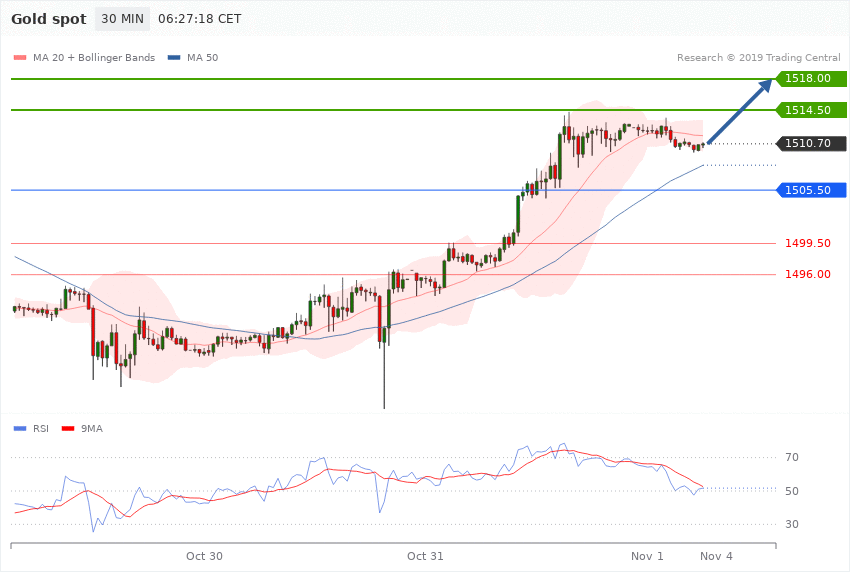Click the red 9MA legend swatch
Image resolution: width=850 pixels, height=576 pixels.
point(68,429)
